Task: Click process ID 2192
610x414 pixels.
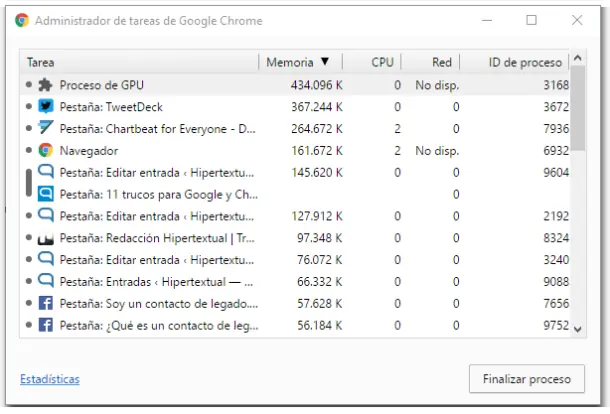Action: (x=556, y=216)
